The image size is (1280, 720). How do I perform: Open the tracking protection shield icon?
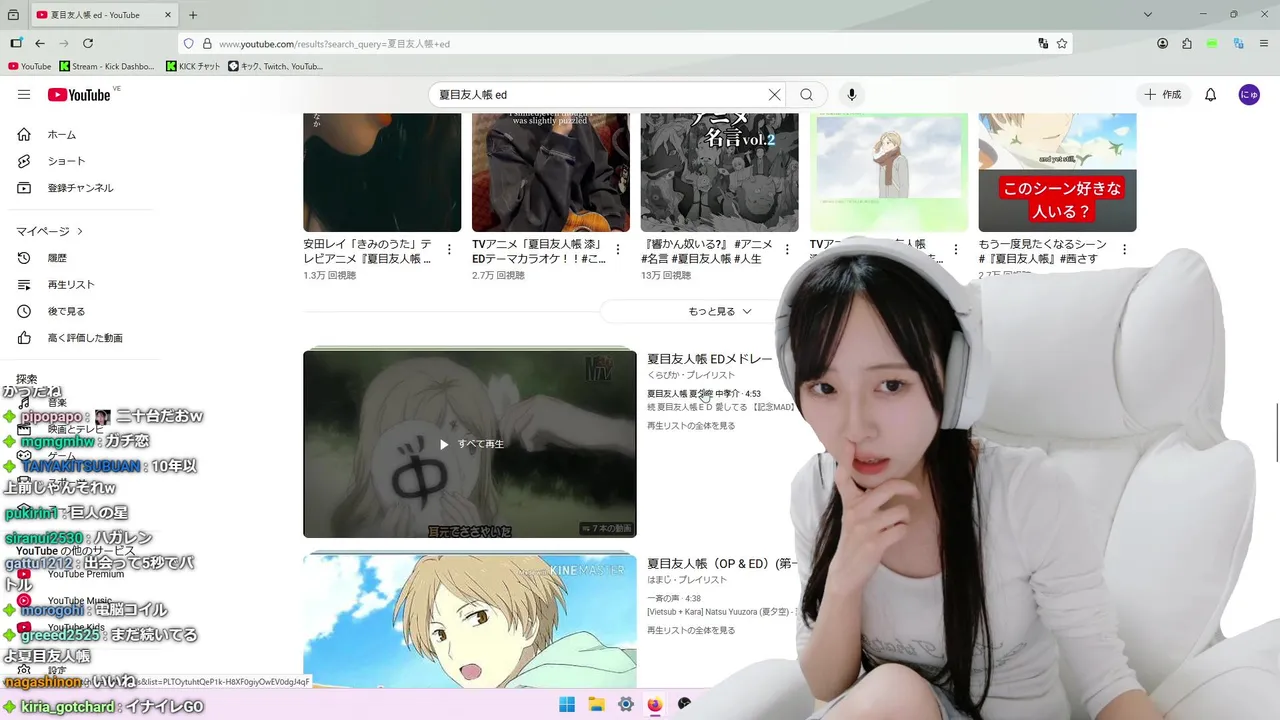coord(188,44)
